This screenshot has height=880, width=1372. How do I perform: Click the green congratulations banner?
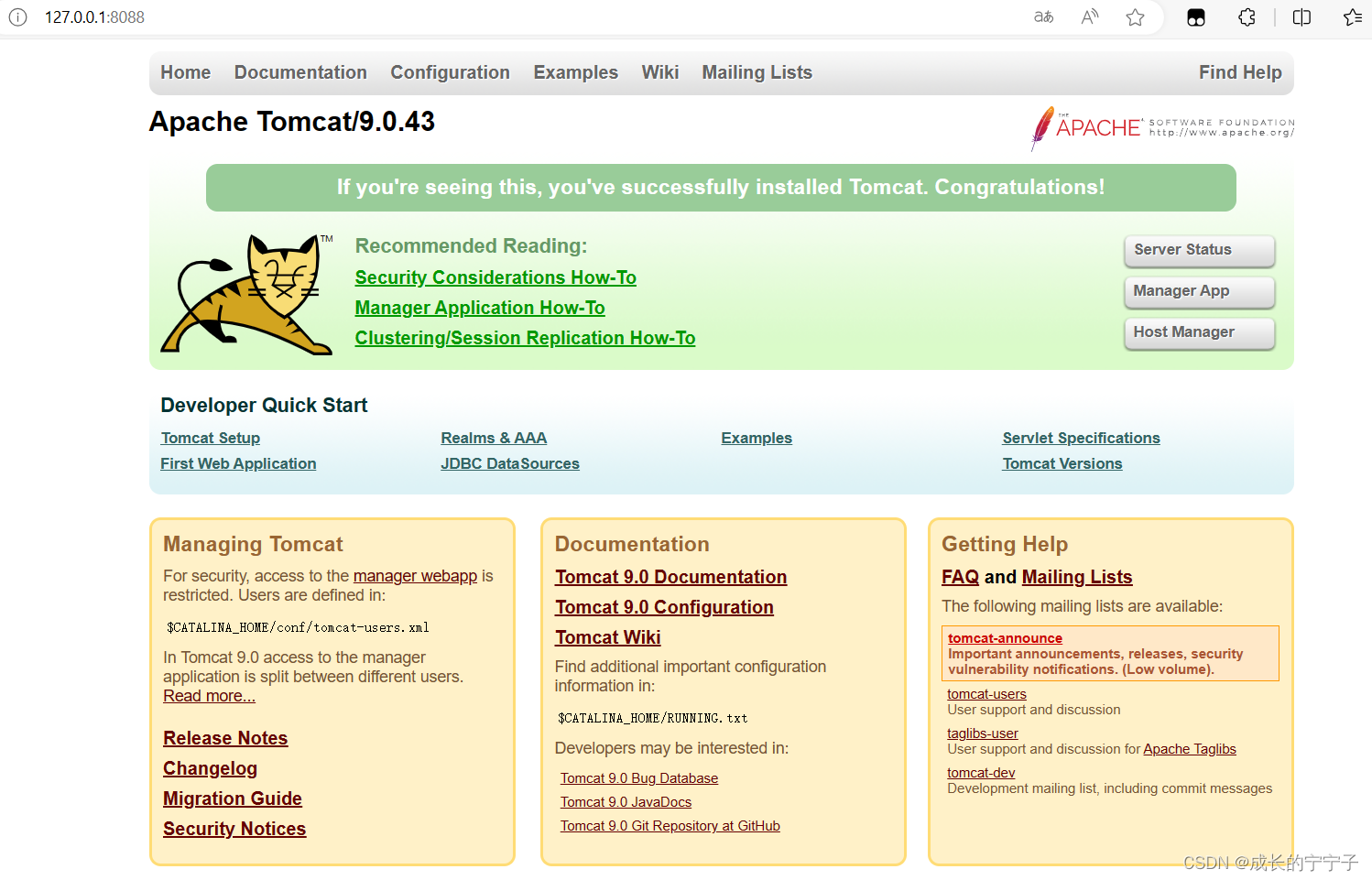pos(721,188)
